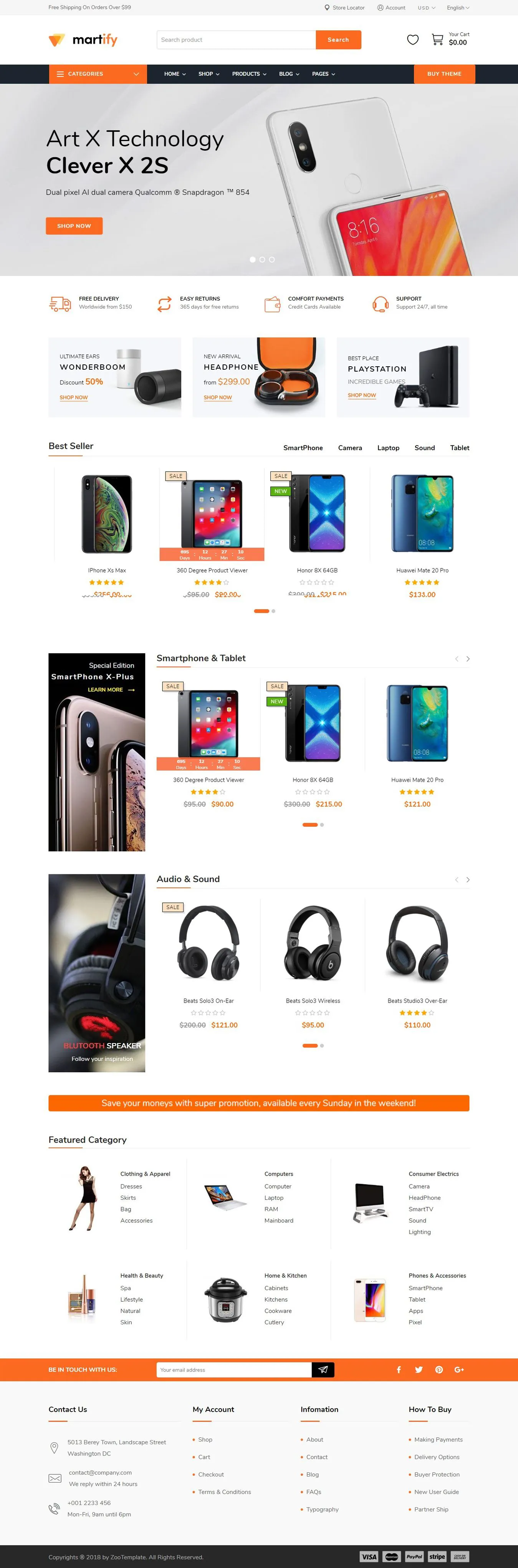The height and width of the screenshot is (1568, 518).
Task: Open the English language dropdown
Action: point(458,8)
